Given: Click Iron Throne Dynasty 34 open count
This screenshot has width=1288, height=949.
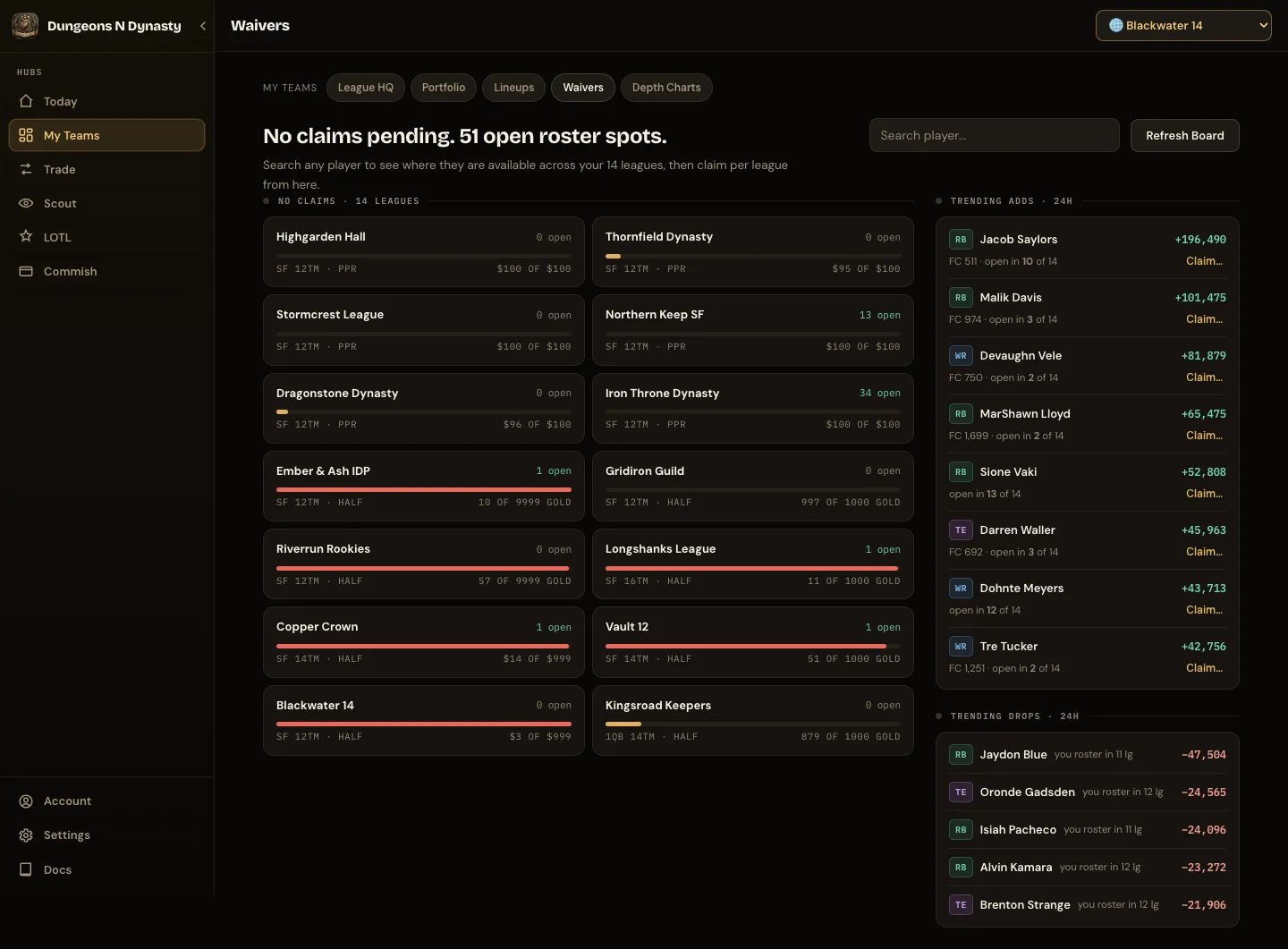Looking at the screenshot, I should [879, 393].
